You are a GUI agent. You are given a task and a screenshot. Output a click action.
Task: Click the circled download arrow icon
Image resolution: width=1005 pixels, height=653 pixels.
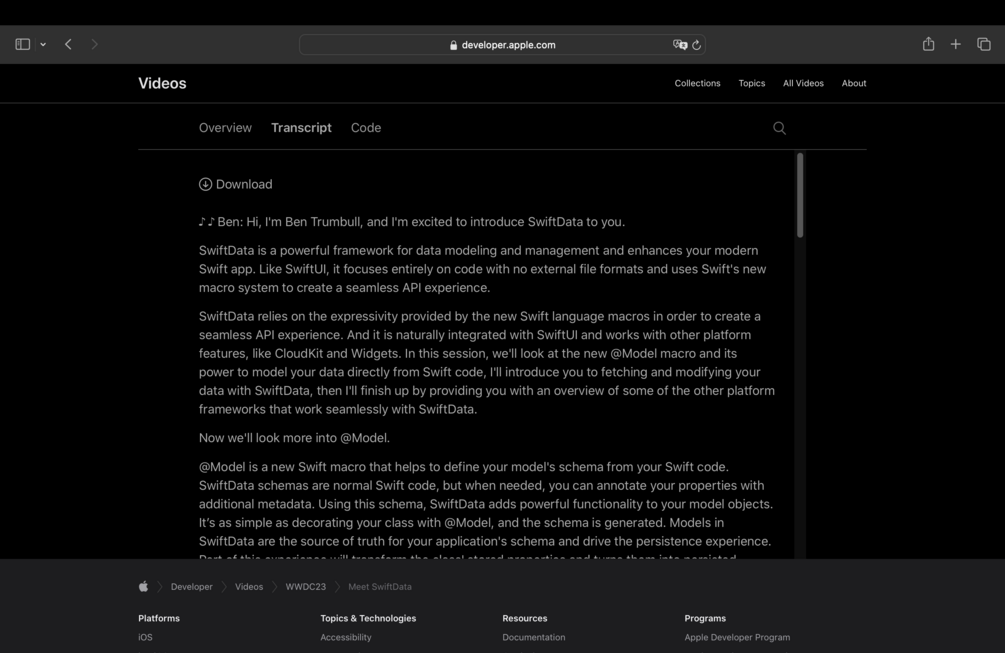205,185
